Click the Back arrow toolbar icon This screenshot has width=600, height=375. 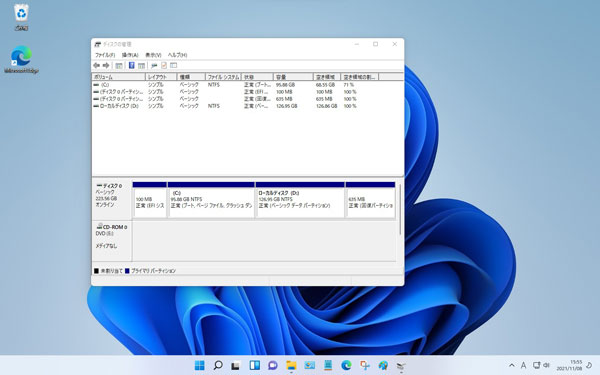pos(96,65)
